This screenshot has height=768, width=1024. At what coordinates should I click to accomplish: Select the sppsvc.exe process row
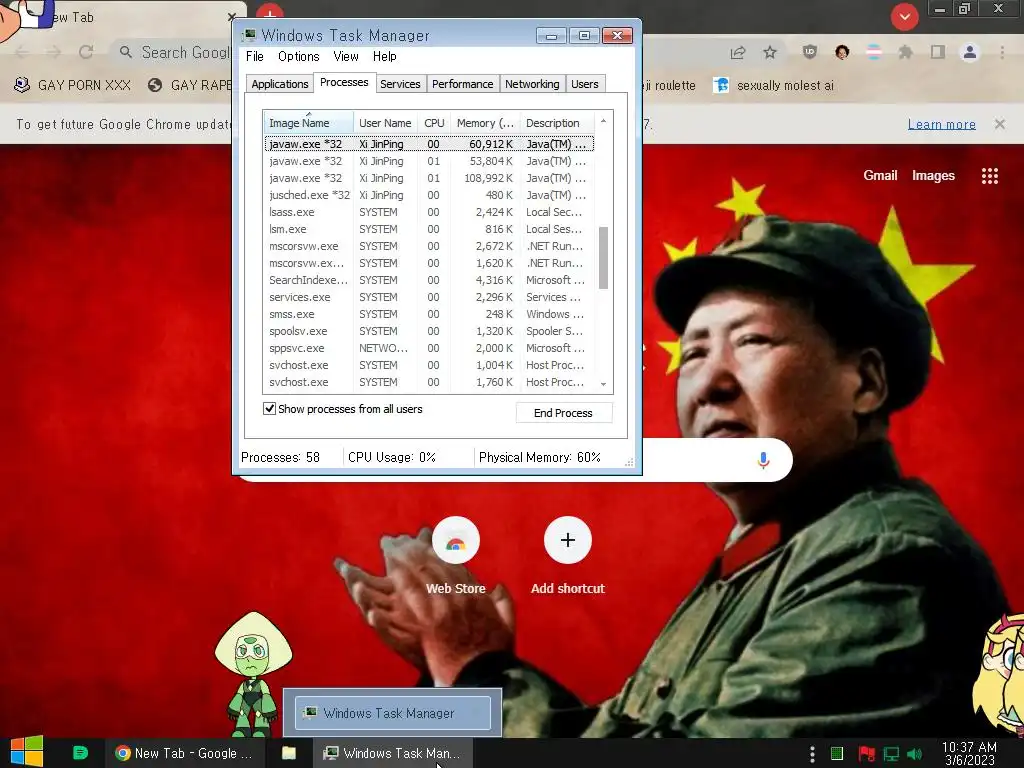click(x=429, y=348)
